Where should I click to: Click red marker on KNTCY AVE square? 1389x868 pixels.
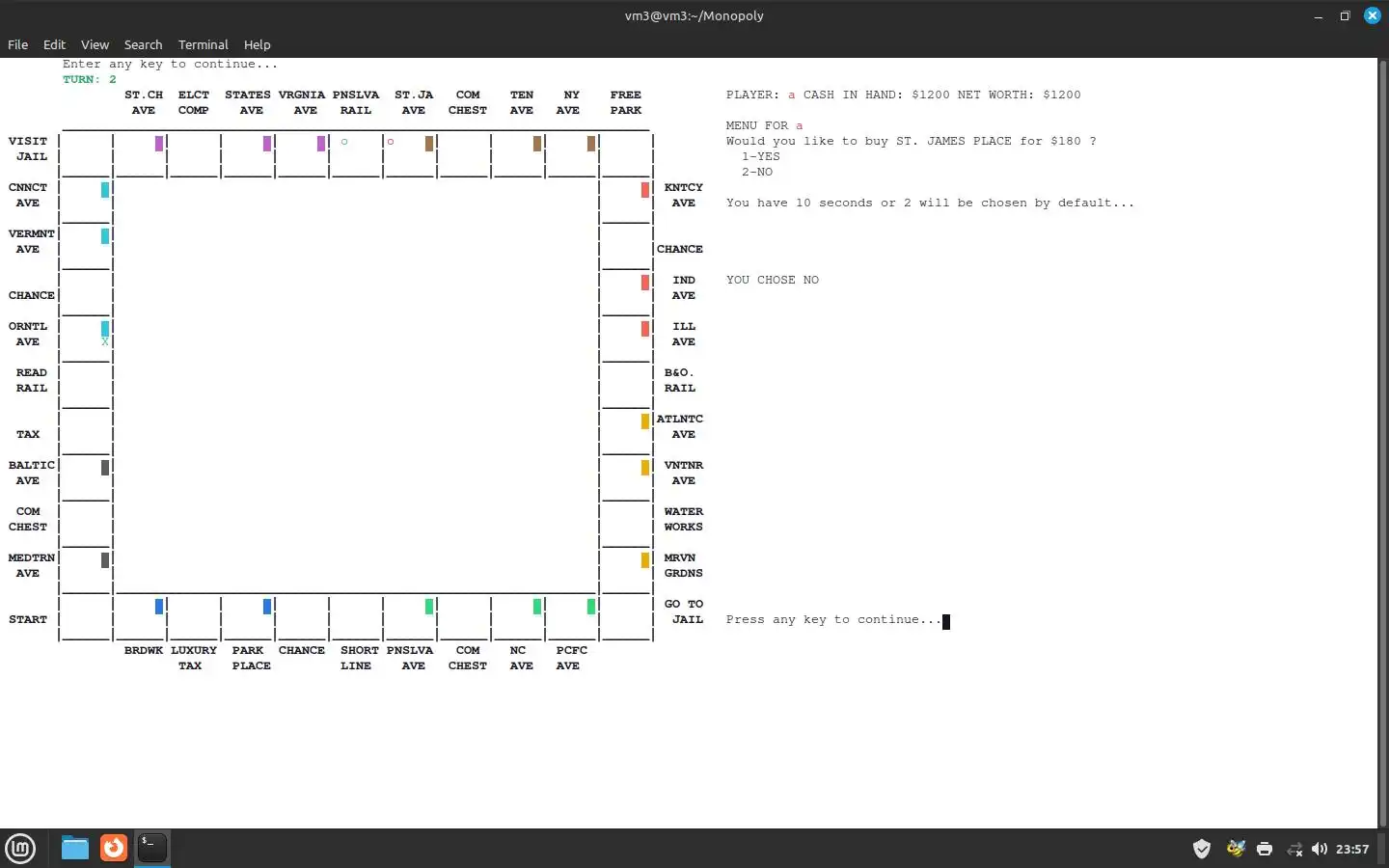coord(645,190)
